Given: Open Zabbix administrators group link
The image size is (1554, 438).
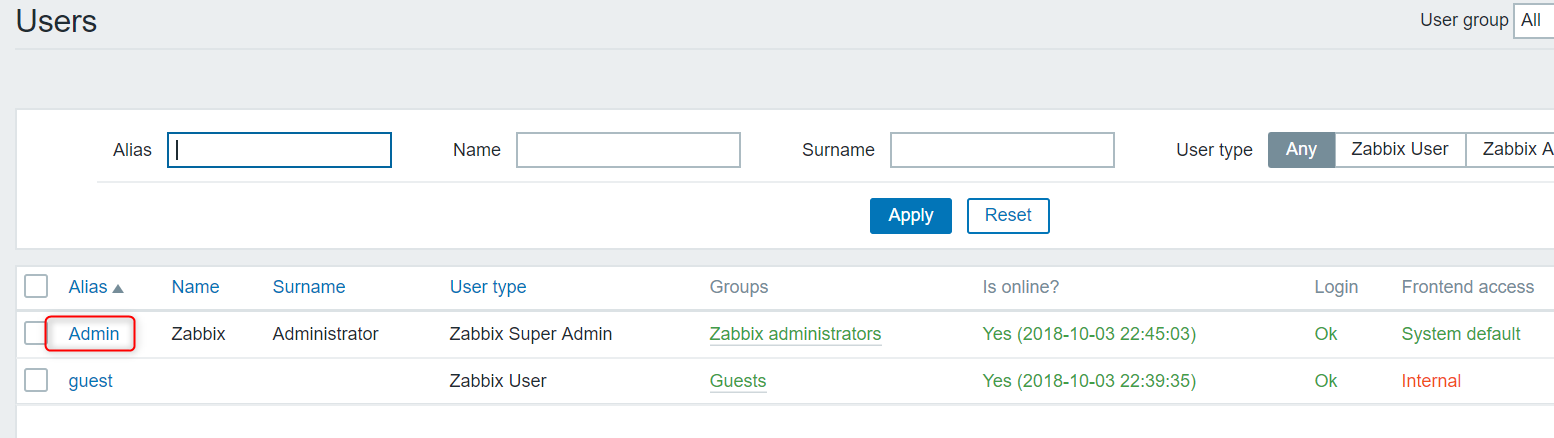Looking at the screenshot, I should [x=795, y=334].
